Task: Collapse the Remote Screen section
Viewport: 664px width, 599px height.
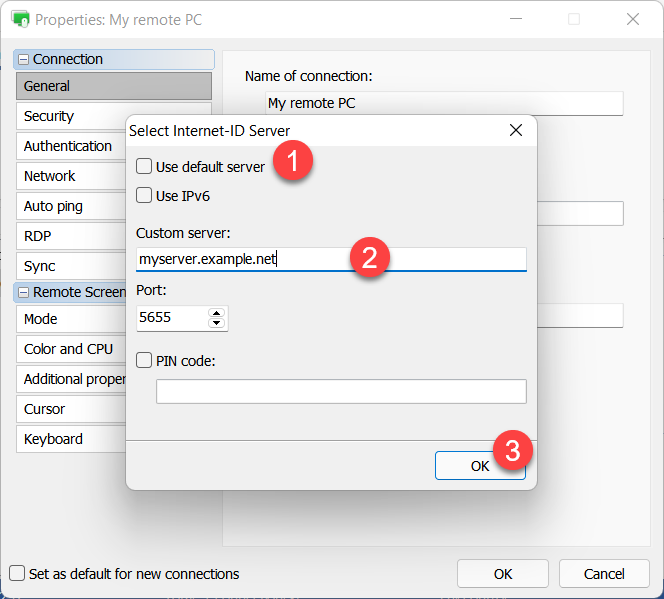Action: (24, 293)
